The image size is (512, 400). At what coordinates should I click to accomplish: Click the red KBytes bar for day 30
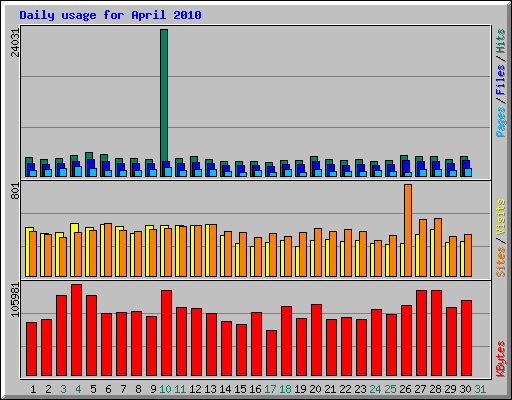tap(466, 338)
